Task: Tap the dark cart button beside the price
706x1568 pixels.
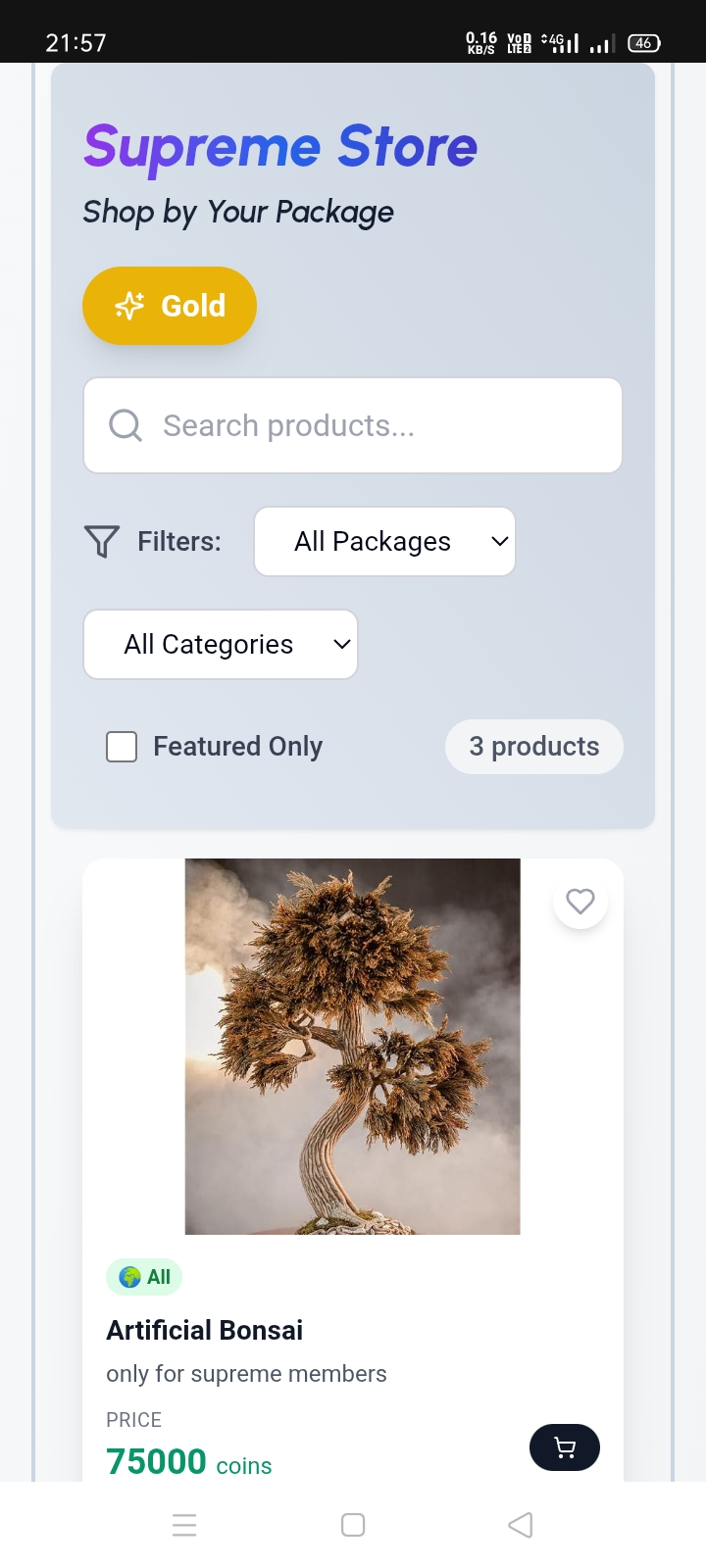Action: [565, 1447]
